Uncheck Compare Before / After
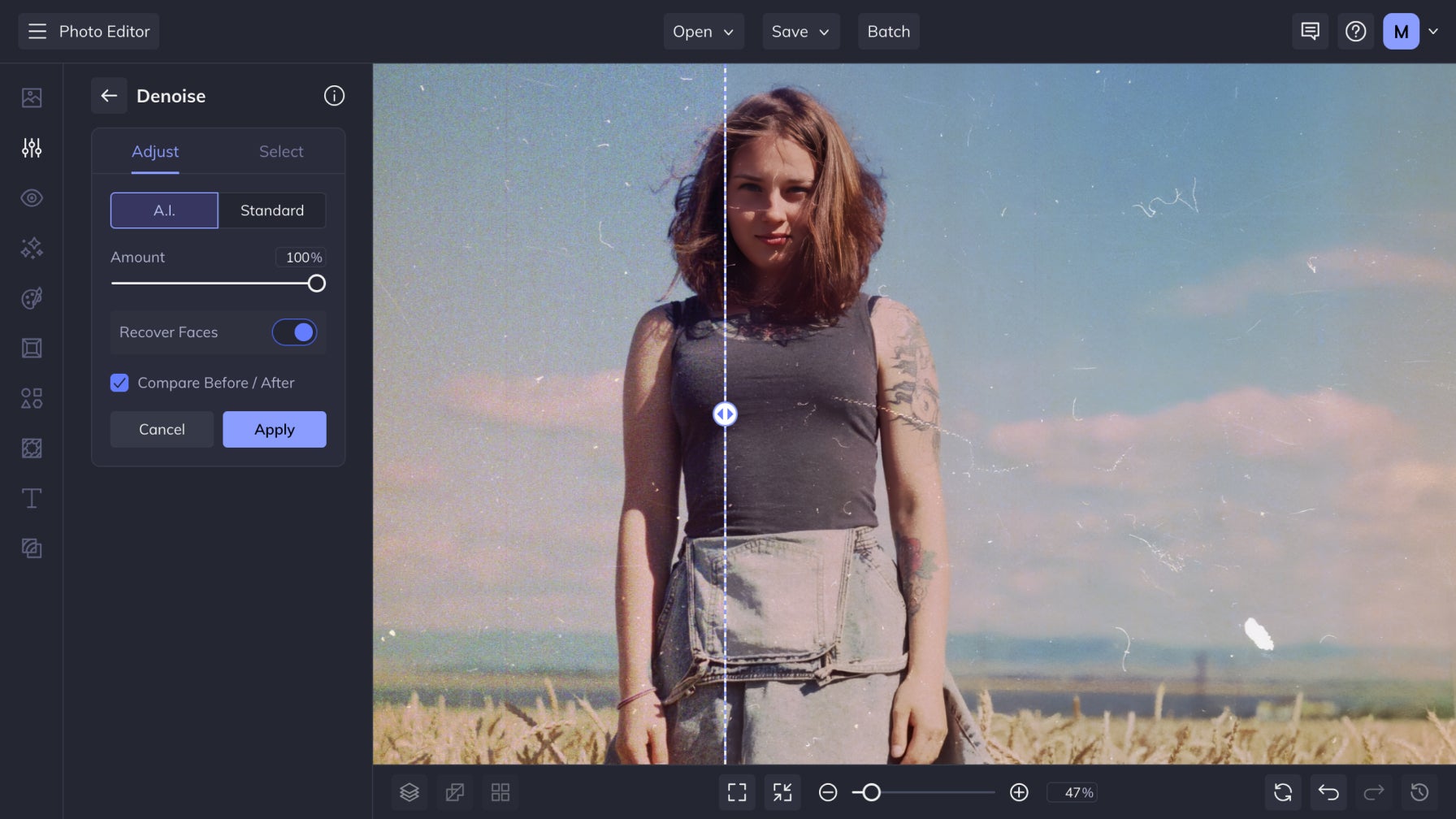This screenshot has width=1456, height=819. [119, 383]
